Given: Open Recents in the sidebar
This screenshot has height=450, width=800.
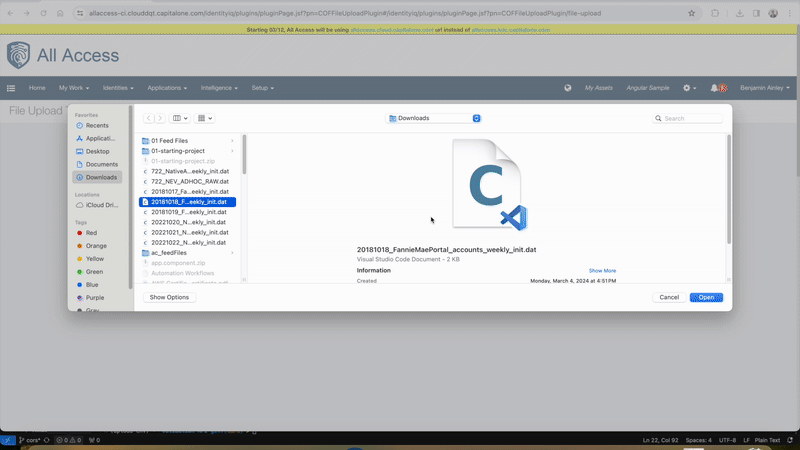Looking at the screenshot, I should [x=97, y=126].
